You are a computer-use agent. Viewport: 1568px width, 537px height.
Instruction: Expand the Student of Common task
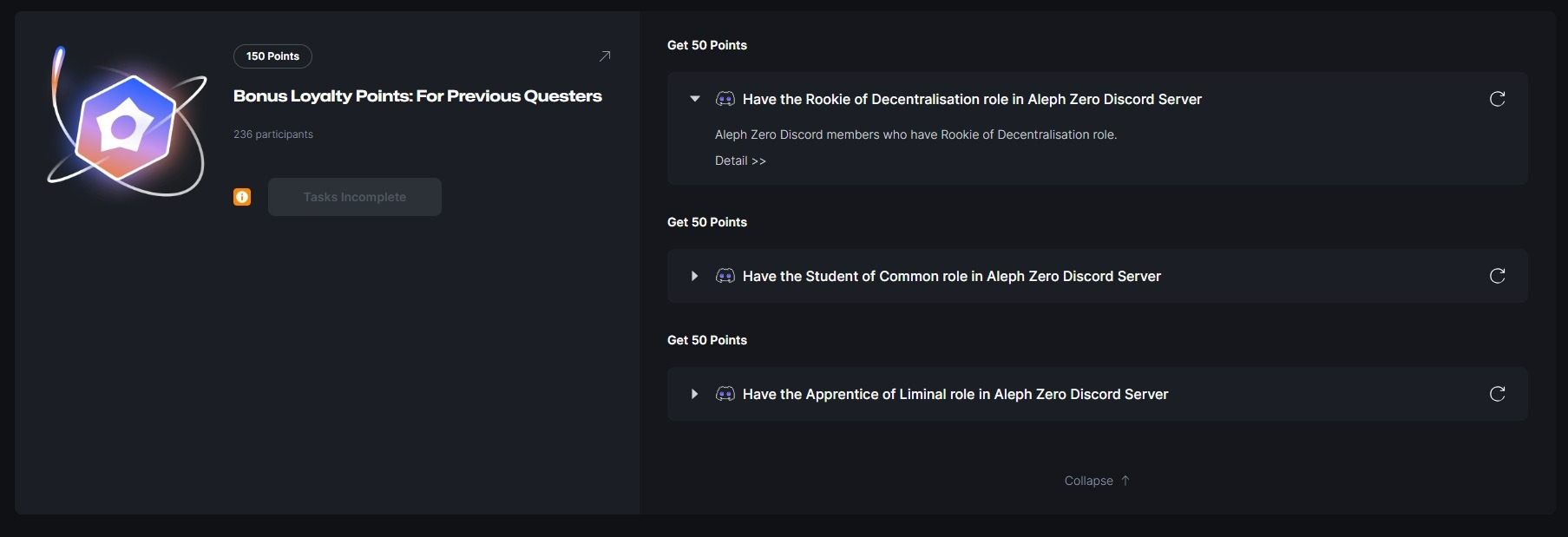tap(694, 276)
